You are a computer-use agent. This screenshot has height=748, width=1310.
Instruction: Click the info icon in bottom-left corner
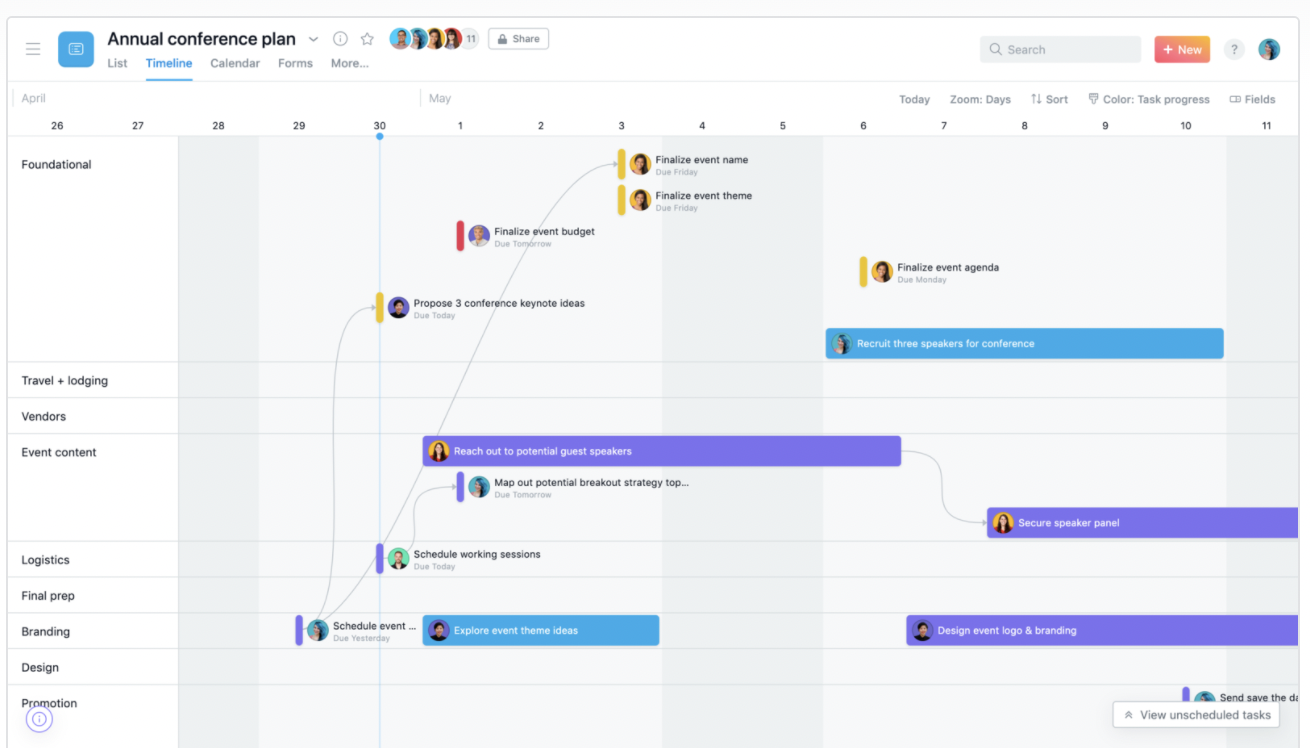point(39,719)
